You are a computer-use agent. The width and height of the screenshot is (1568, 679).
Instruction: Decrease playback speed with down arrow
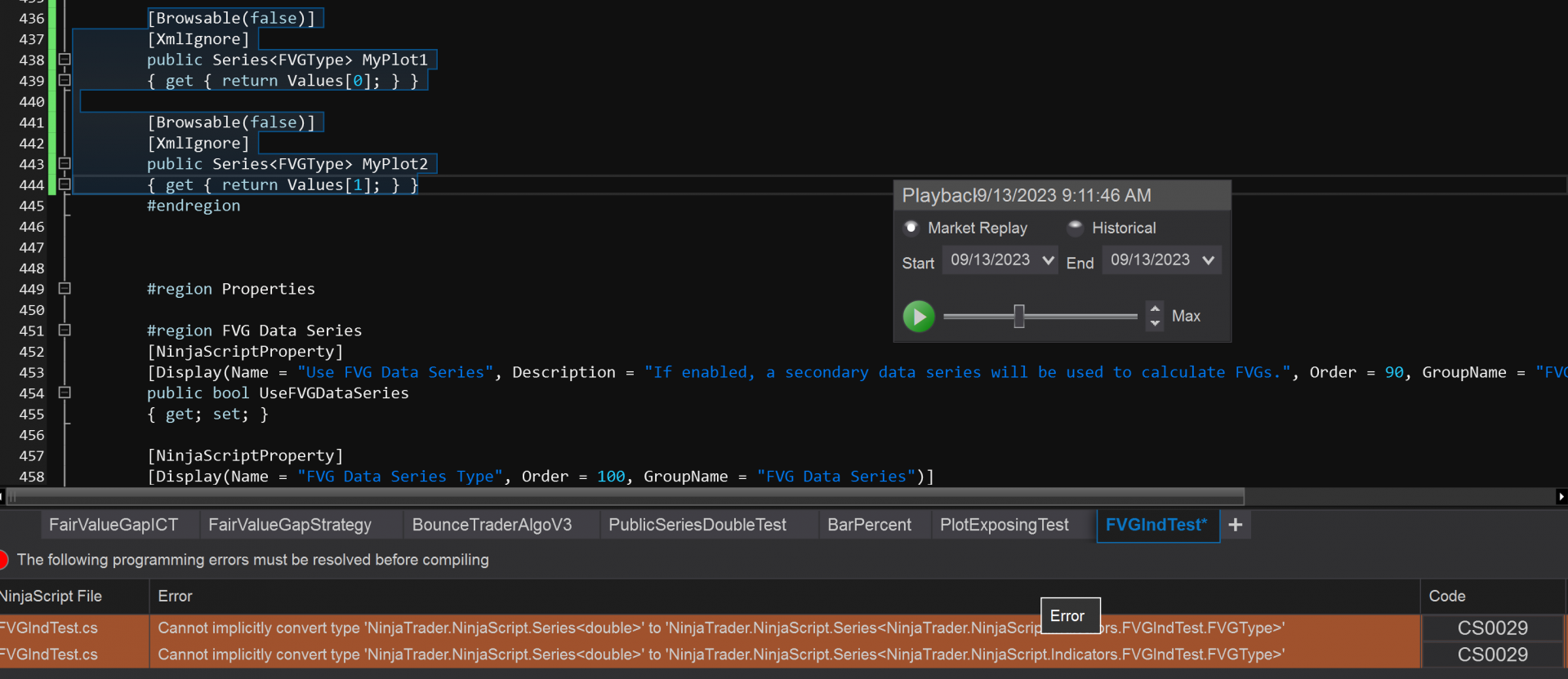pos(1155,323)
